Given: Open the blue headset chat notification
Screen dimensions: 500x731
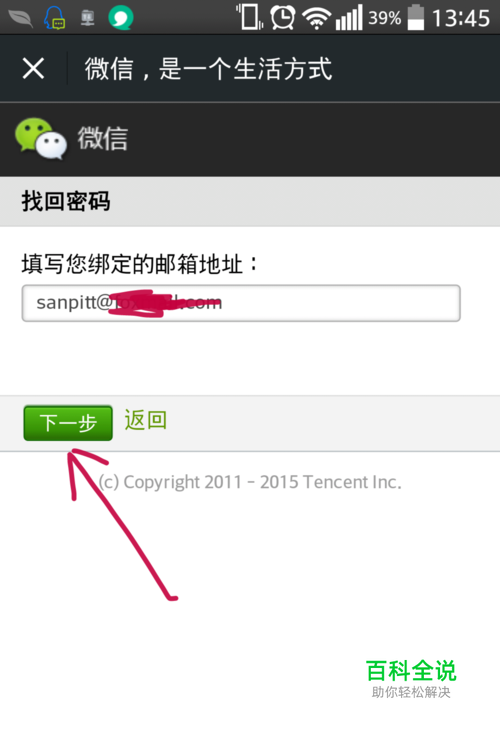Looking at the screenshot, I should 55,18.
